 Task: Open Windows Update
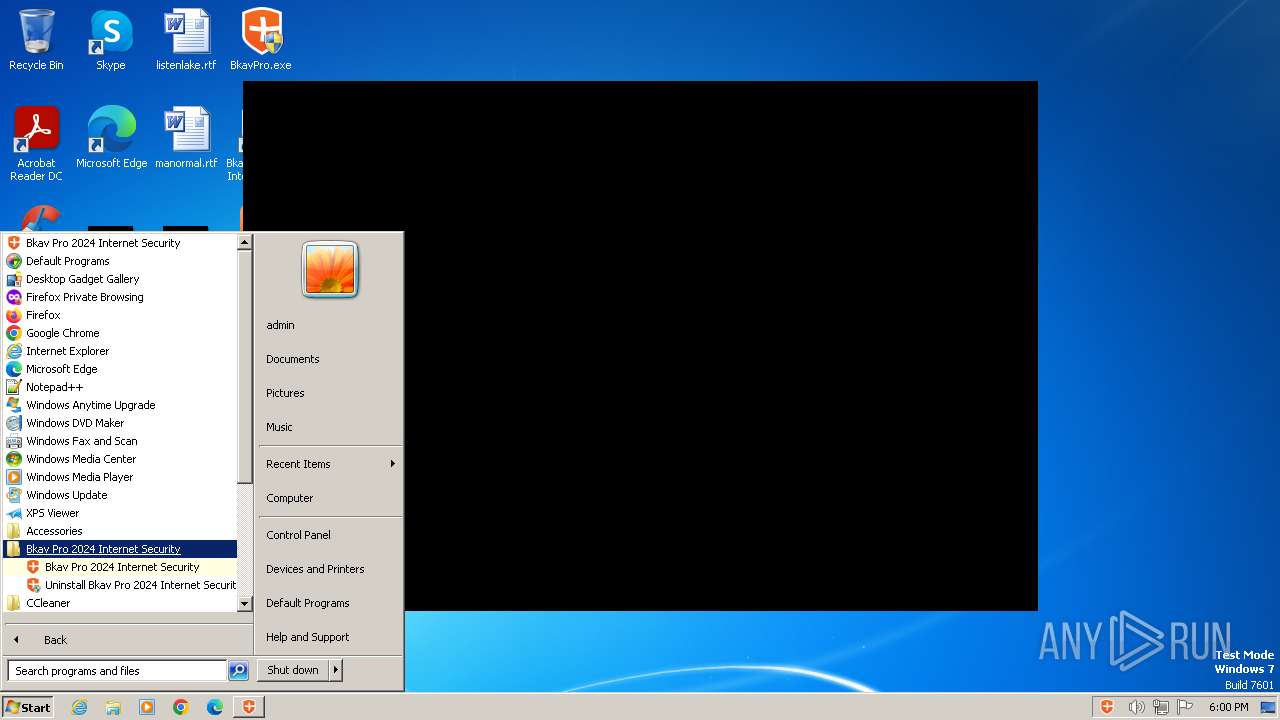(x=120, y=495)
